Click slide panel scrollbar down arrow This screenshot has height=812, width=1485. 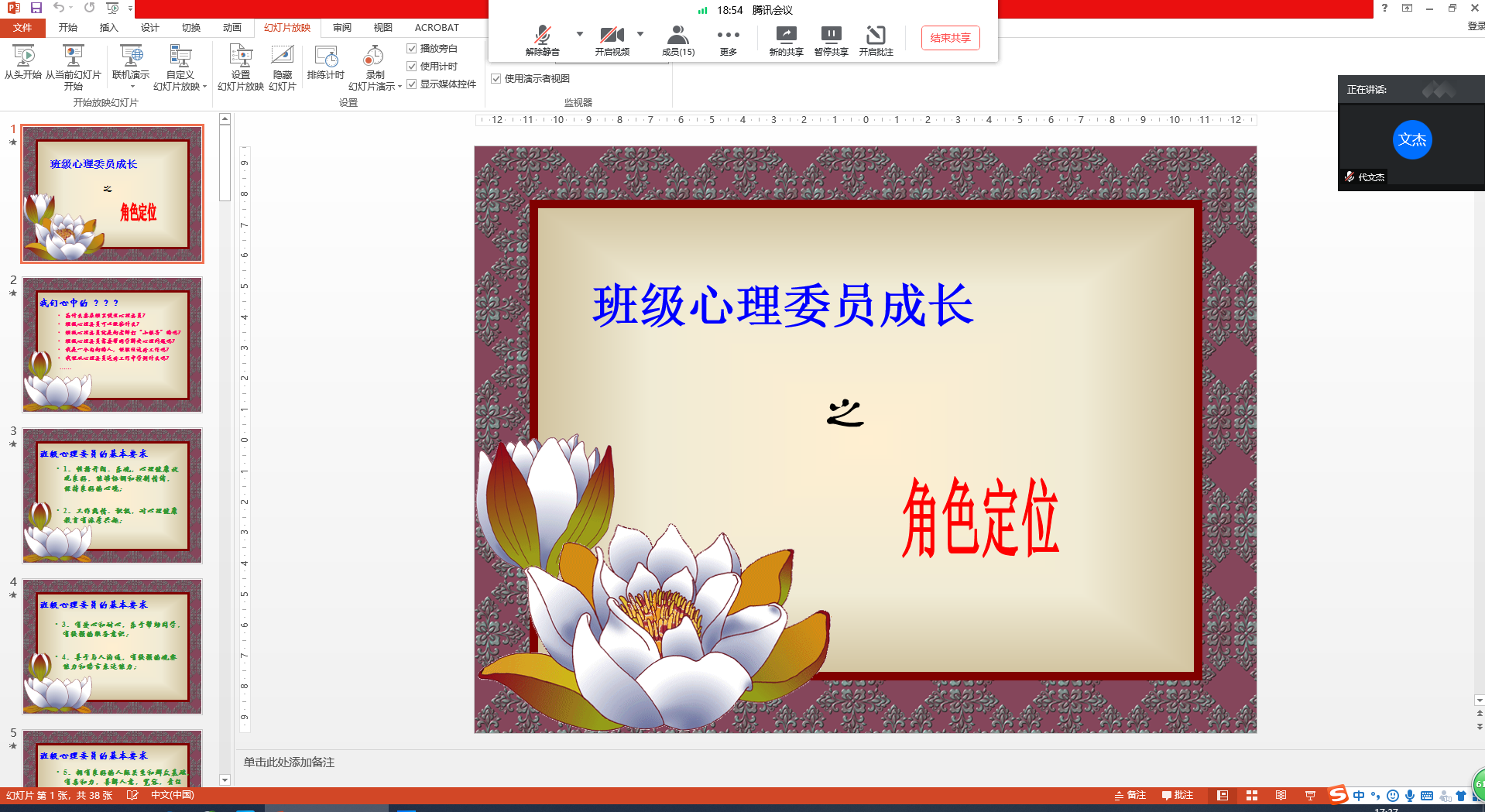click(225, 780)
